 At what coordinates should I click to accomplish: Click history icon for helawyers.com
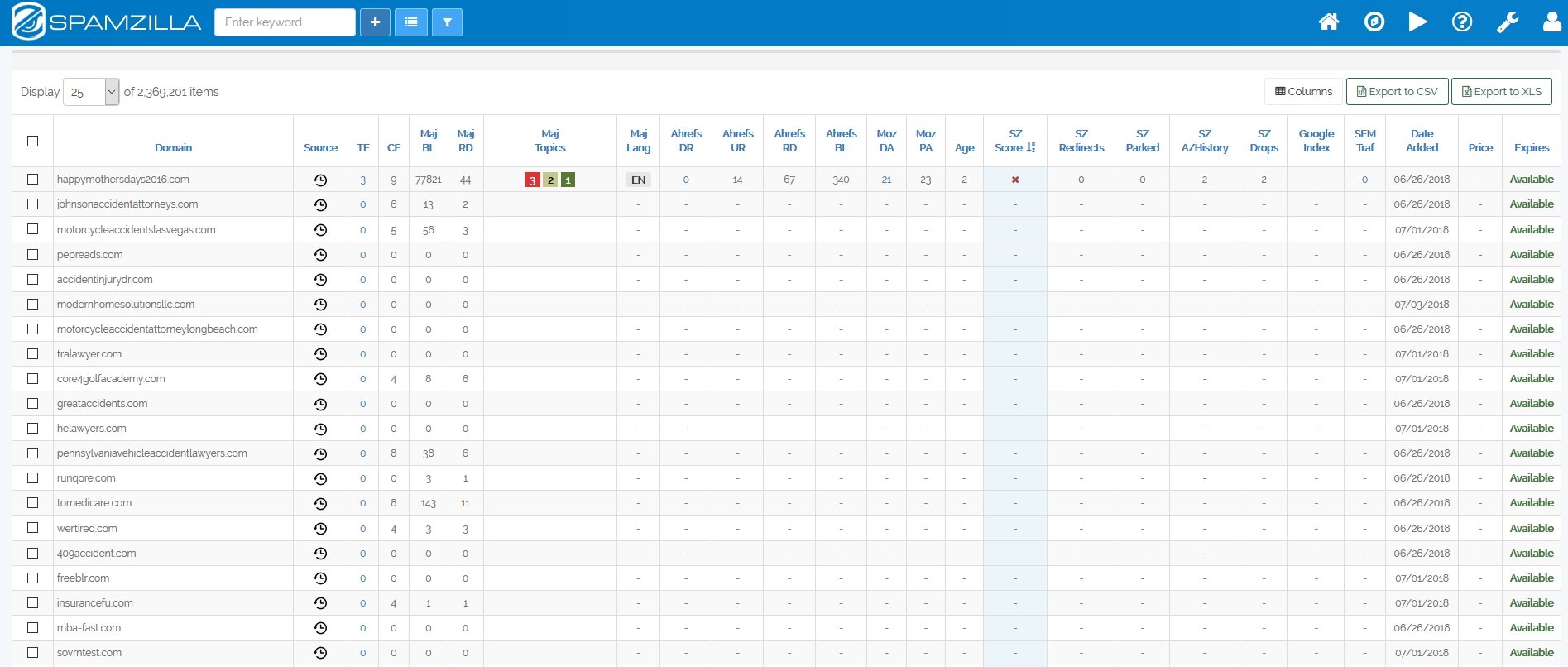(320, 429)
